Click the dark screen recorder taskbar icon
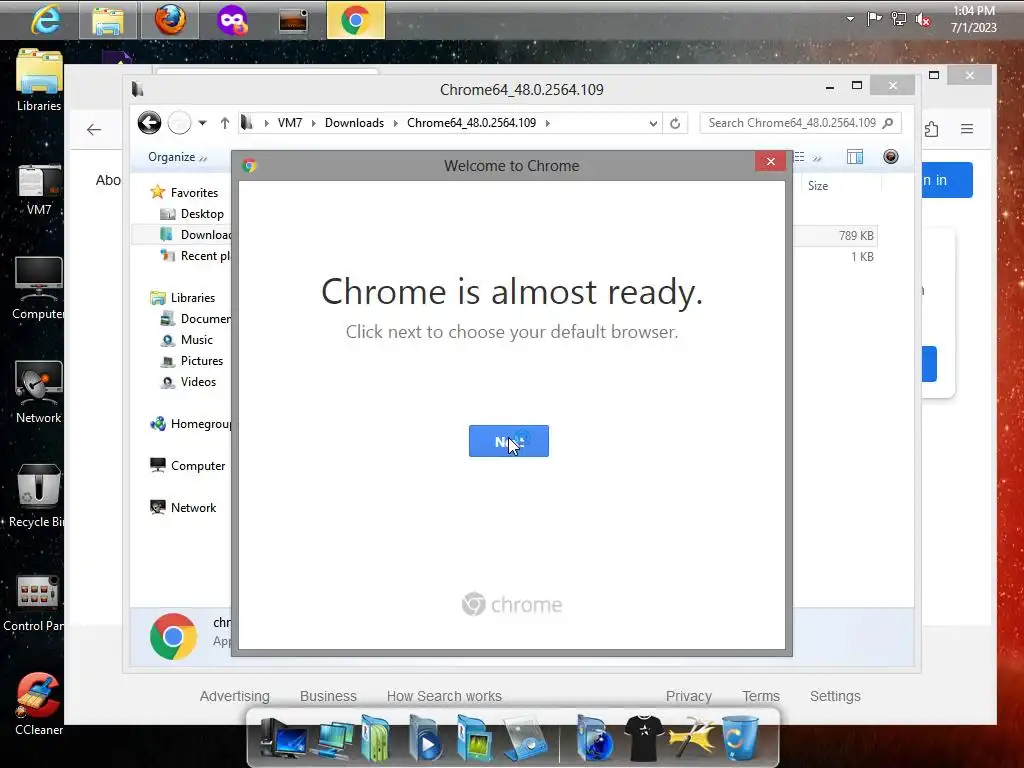Image resolution: width=1024 pixels, height=768 pixels. 293,20
